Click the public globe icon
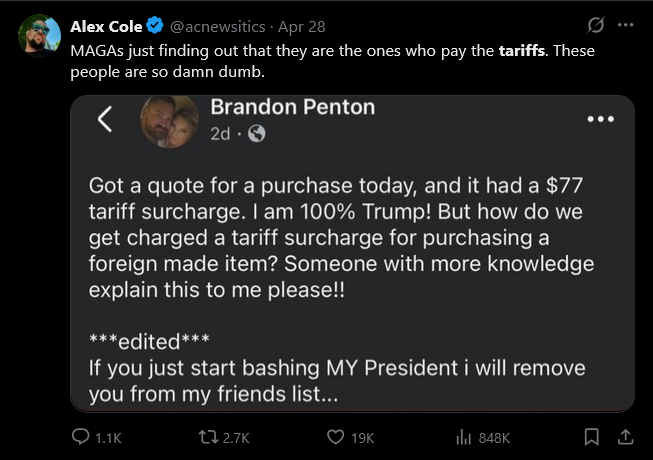The height and width of the screenshot is (460, 653). (x=256, y=135)
